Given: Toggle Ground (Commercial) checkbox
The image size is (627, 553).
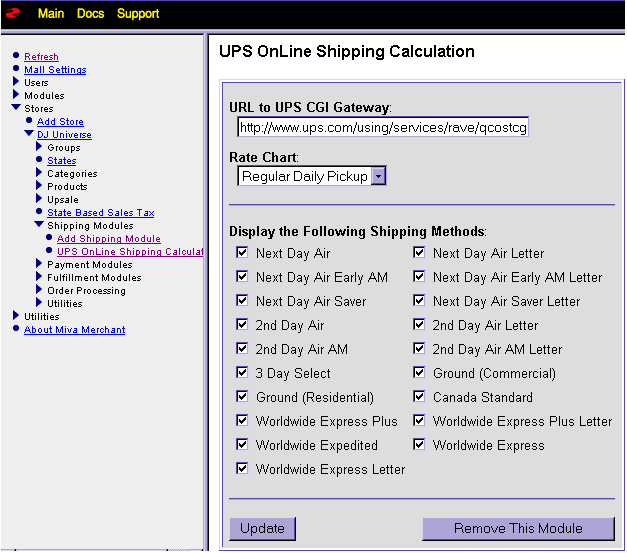Looking at the screenshot, I should tap(419, 373).
